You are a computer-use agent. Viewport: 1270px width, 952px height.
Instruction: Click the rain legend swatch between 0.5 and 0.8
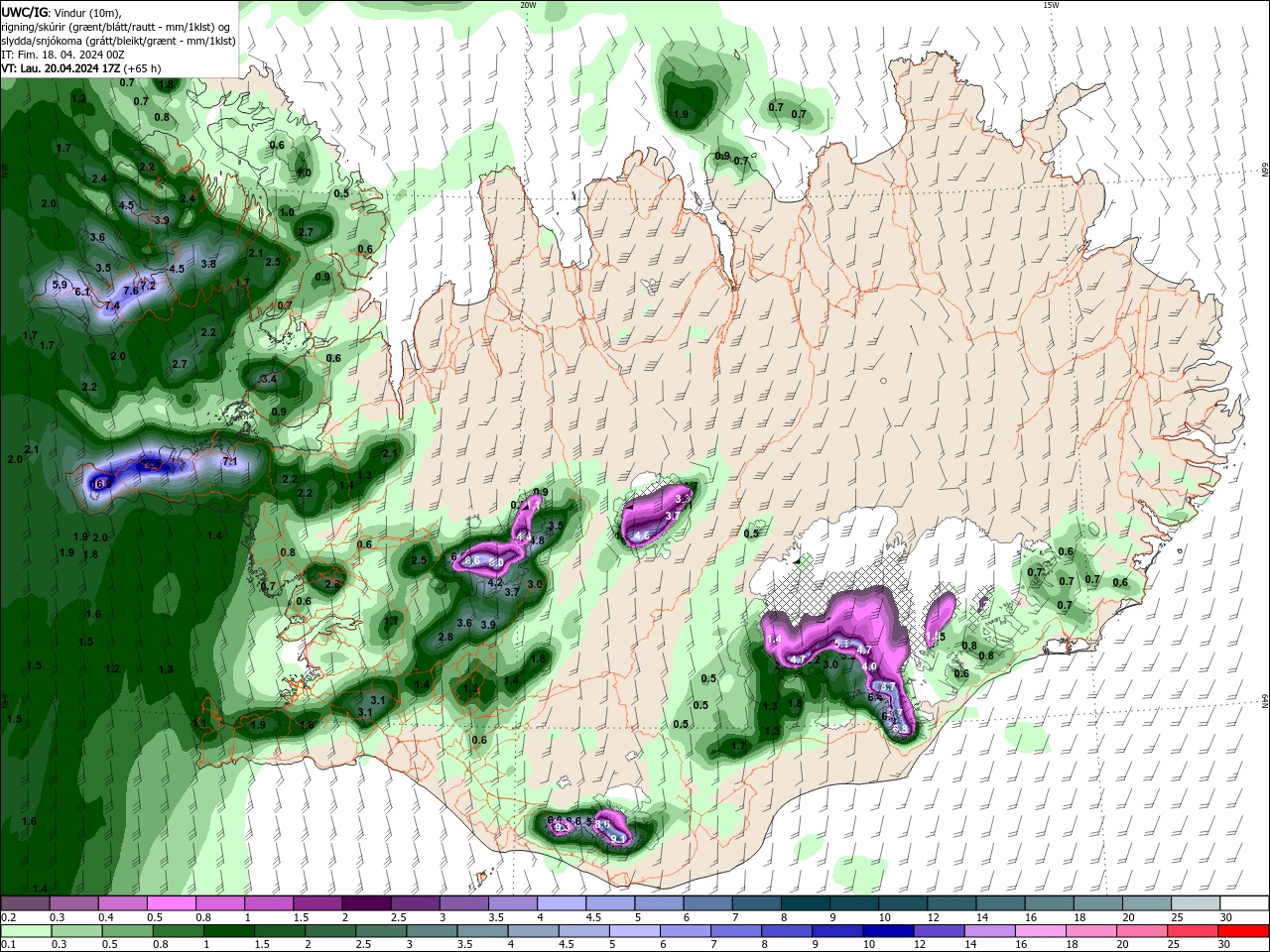127,931
